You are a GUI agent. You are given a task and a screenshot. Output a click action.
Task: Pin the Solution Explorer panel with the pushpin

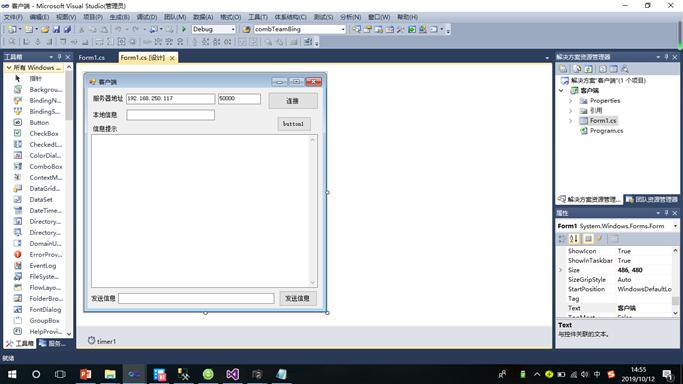coord(666,57)
